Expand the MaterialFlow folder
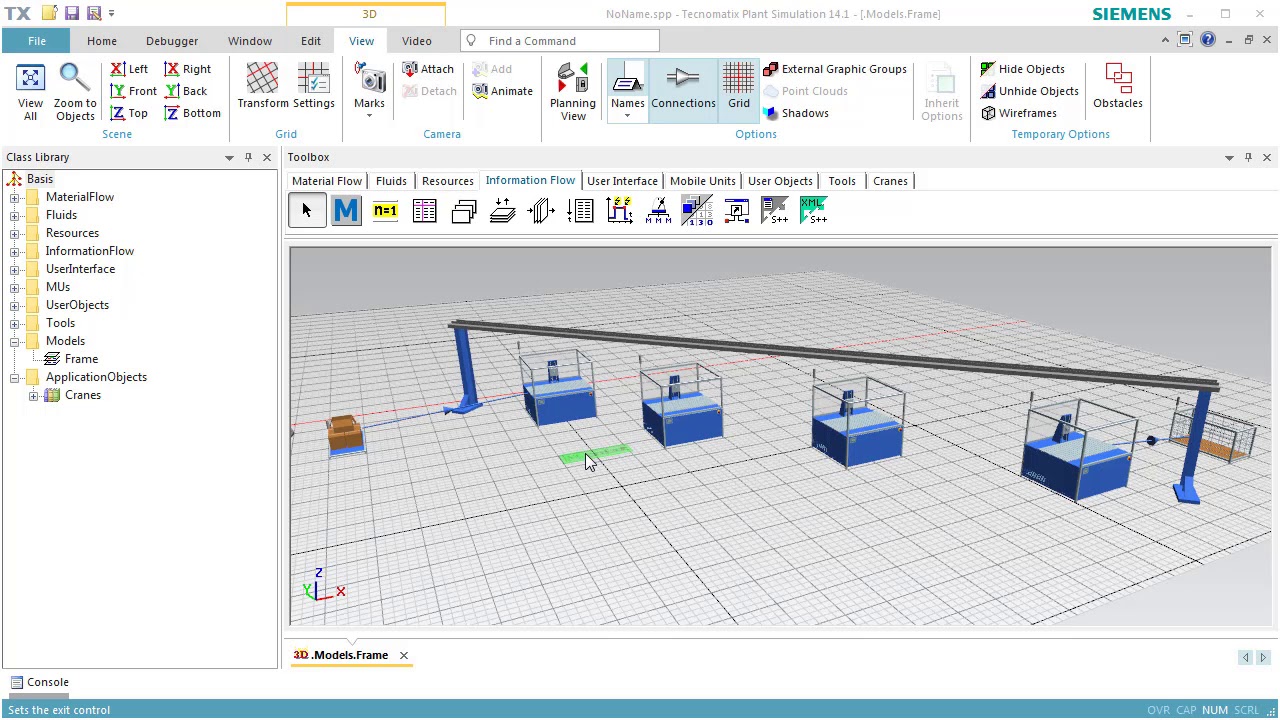Viewport: 1280px width, 720px height. coord(15,197)
